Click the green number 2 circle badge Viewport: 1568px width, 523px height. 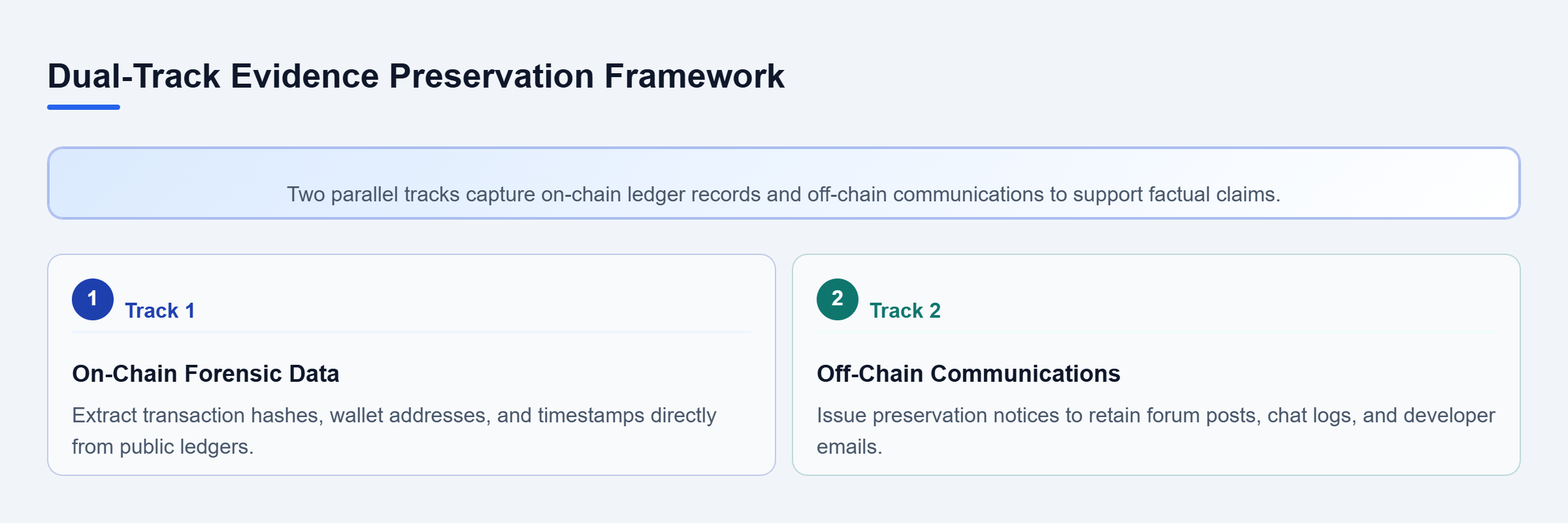click(838, 299)
